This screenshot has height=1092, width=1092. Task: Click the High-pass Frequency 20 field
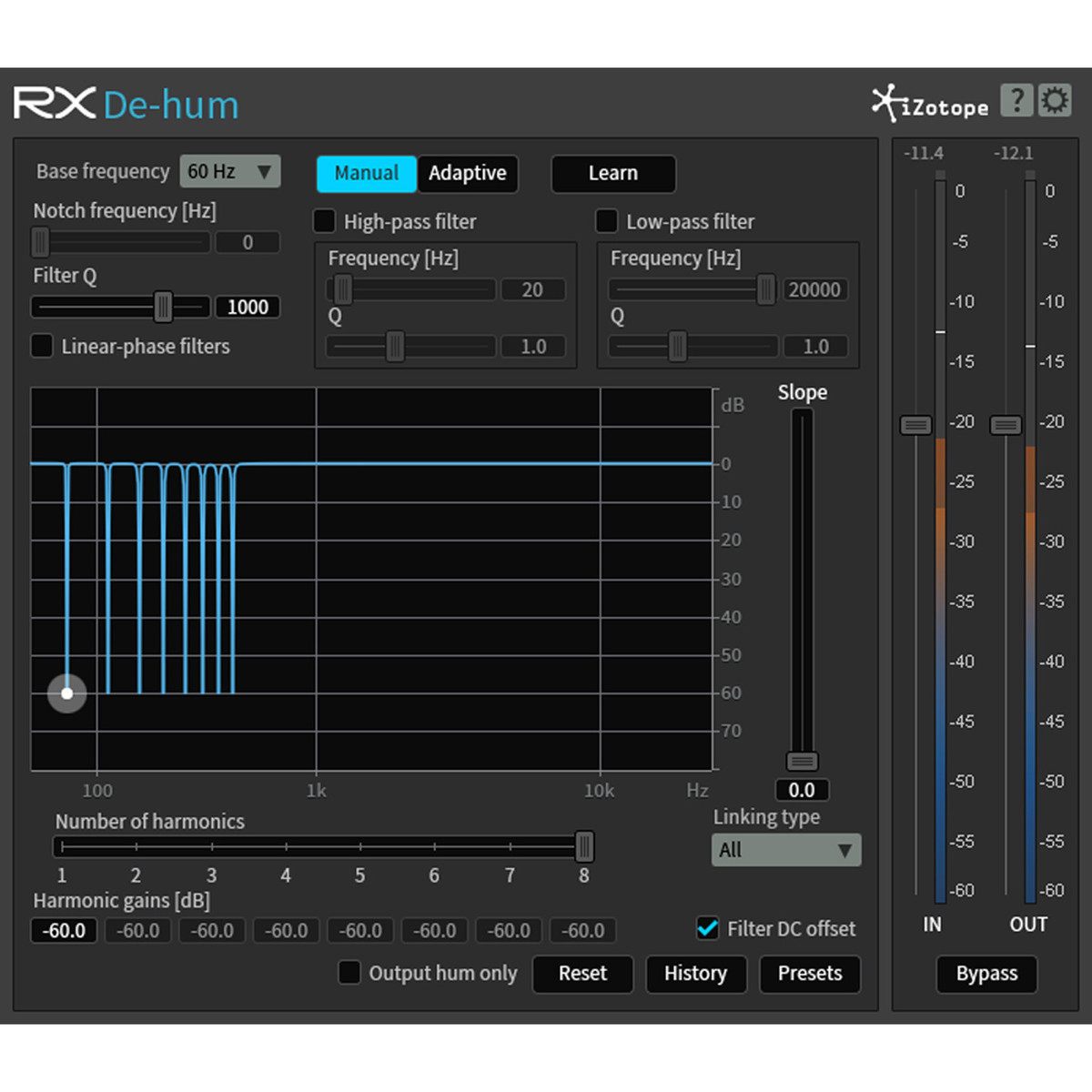[532, 289]
